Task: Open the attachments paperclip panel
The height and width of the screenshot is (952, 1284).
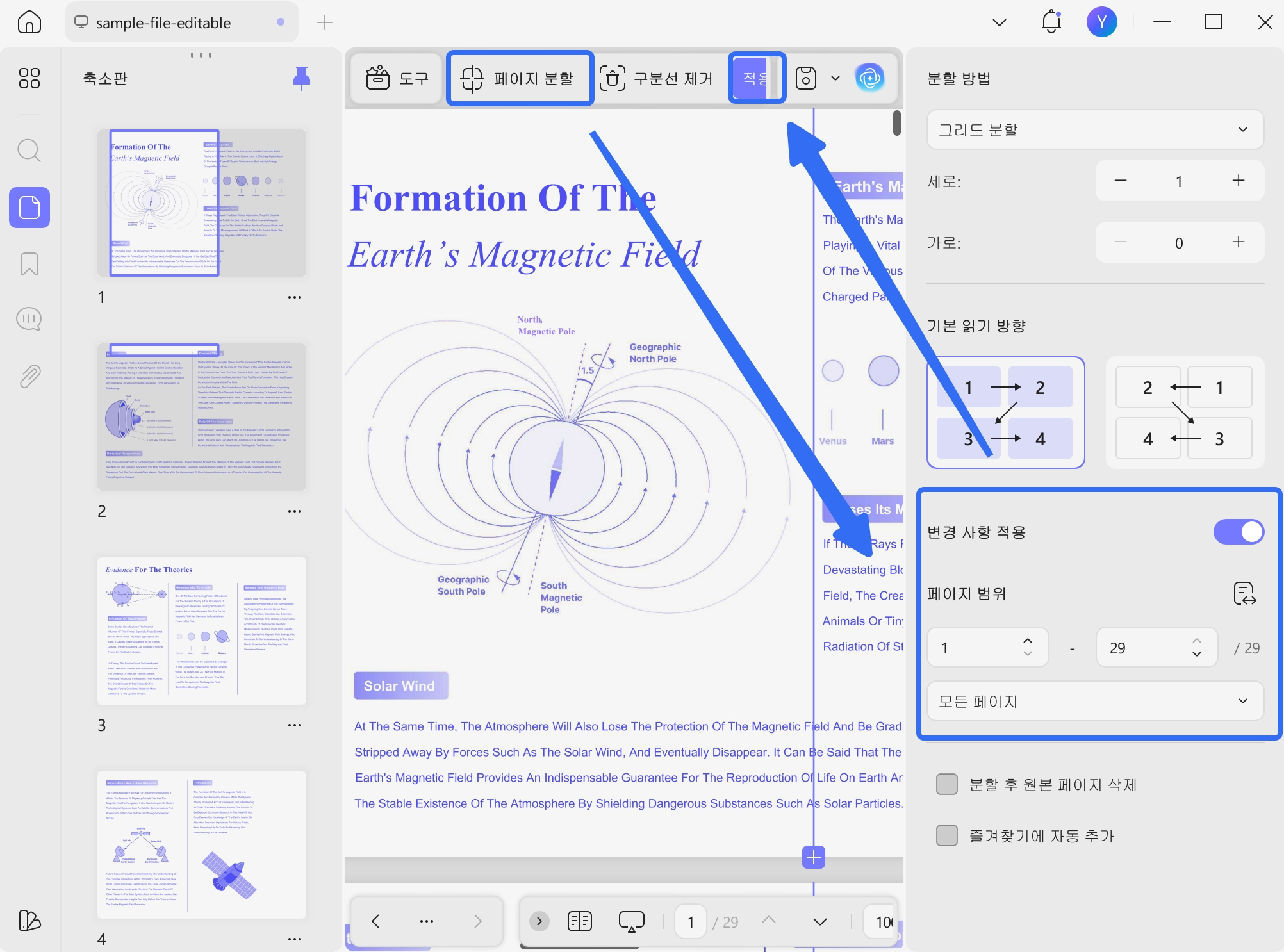Action: click(29, 376)
